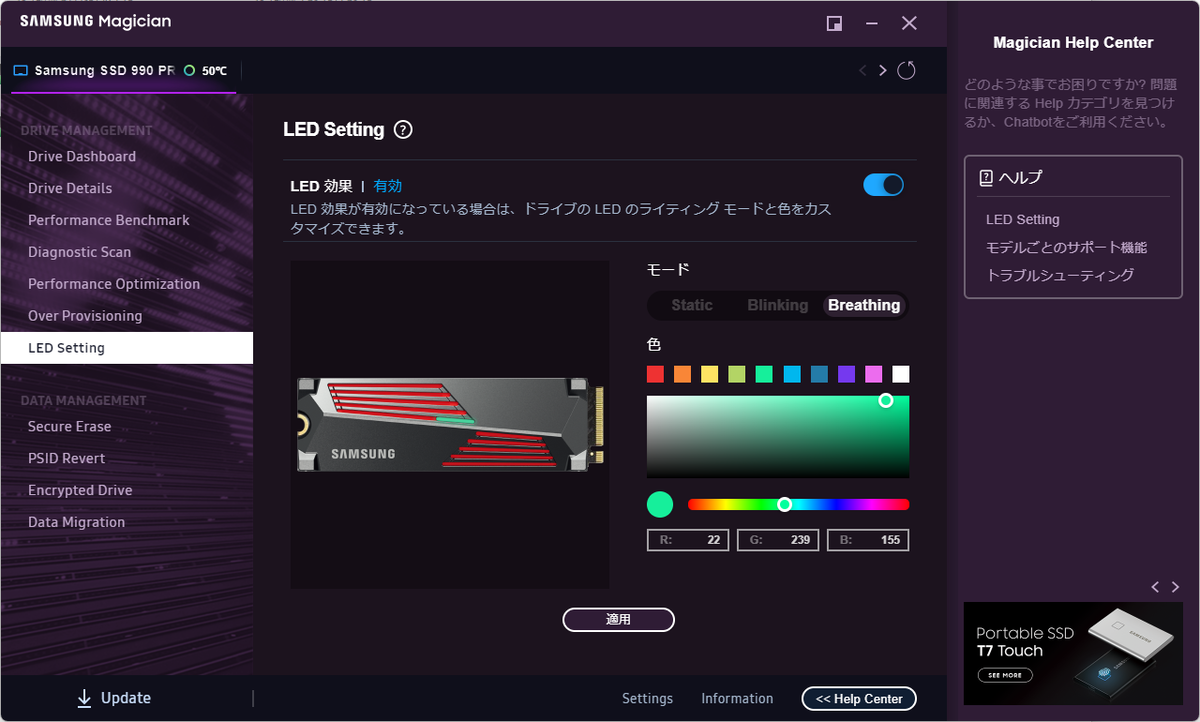The height and width of the screenshot is (722, 1200).
Task: Click the Portable SSD T7 Touch banner
Action: click(1073, 654)
